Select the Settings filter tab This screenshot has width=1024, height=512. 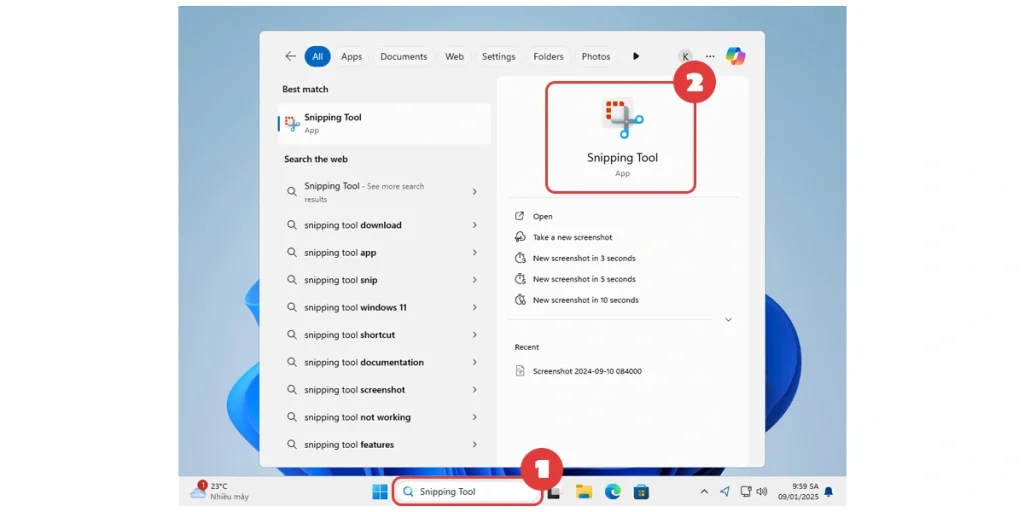click(x=498, y=57)
